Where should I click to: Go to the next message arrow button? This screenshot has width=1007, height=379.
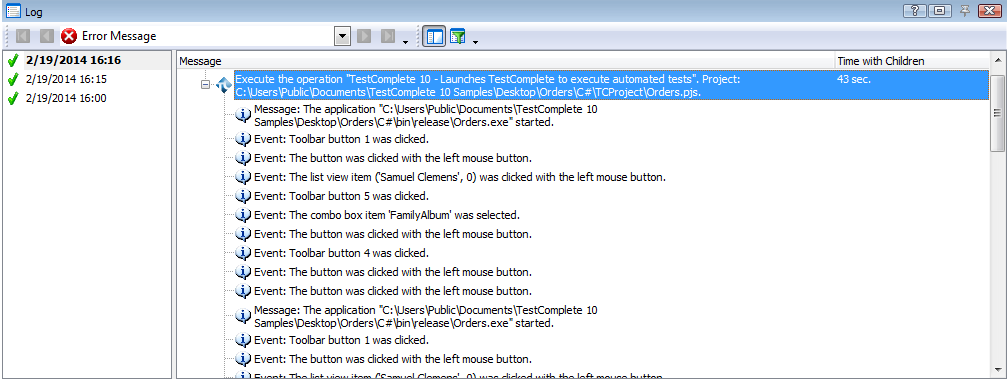click(x=365, y=36)
